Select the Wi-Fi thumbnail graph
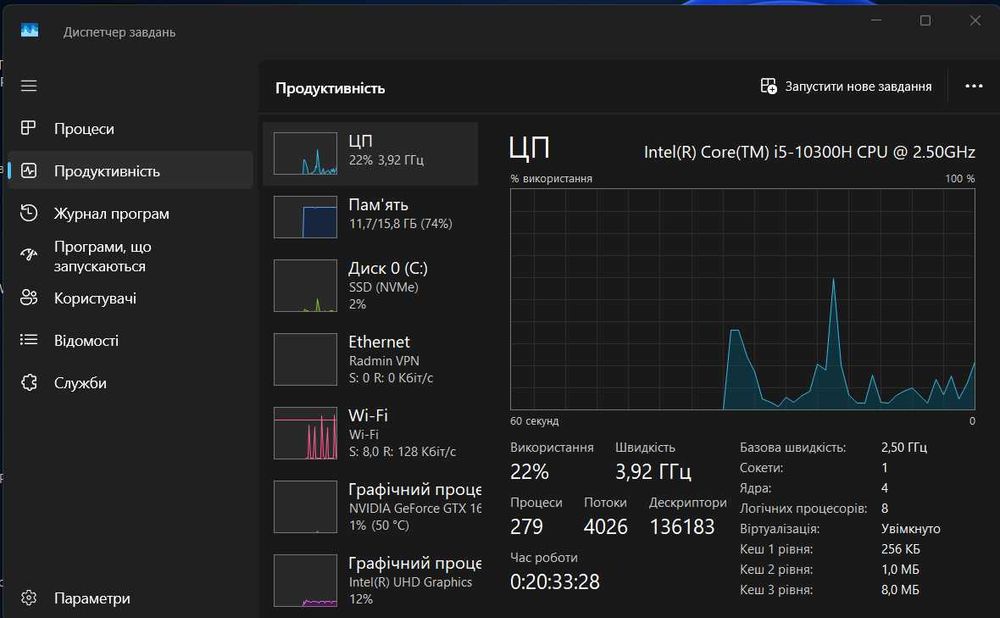 [x=305, y=433]
